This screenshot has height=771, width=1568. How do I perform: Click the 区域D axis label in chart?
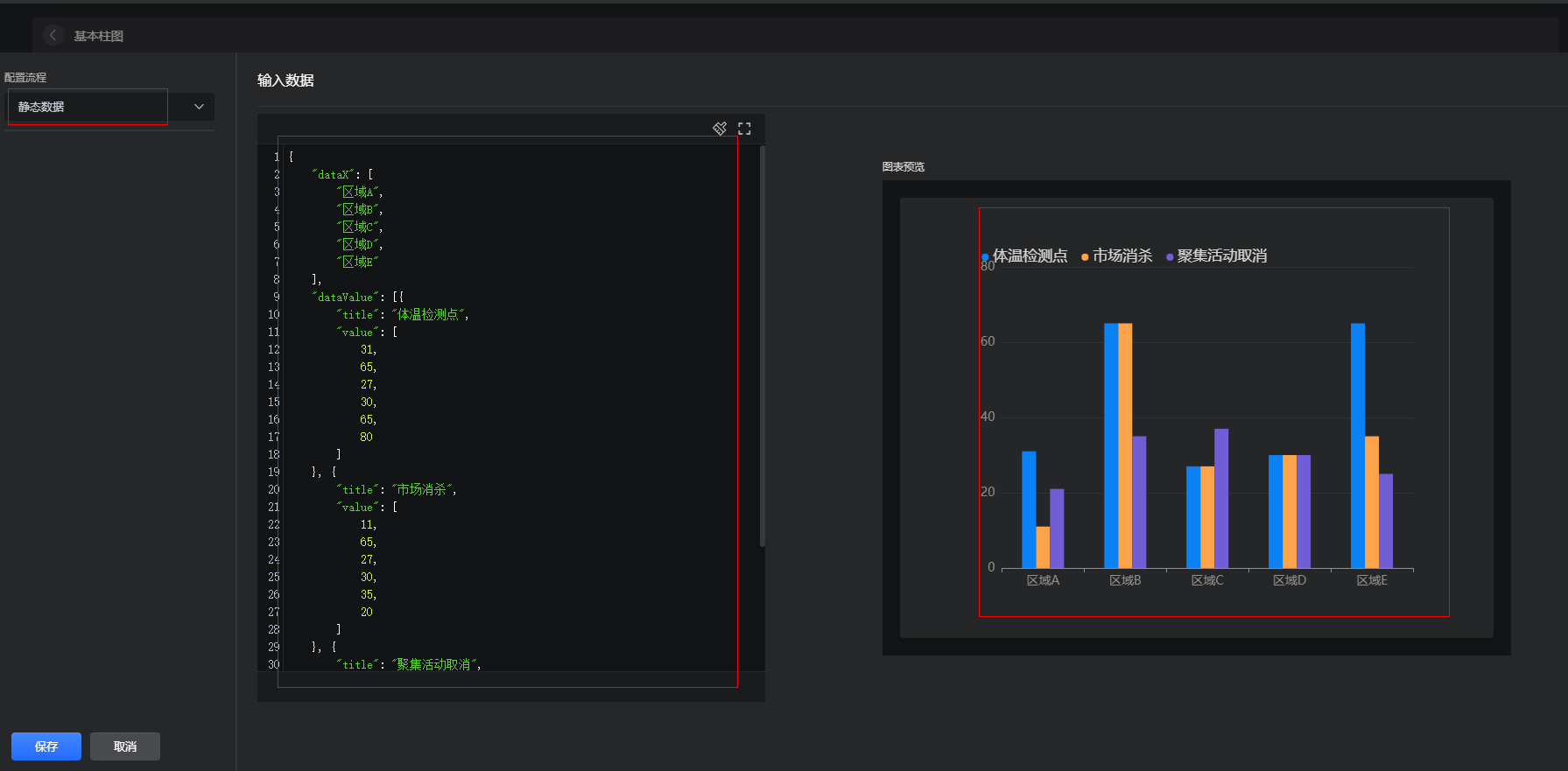tap(1290, 580)
